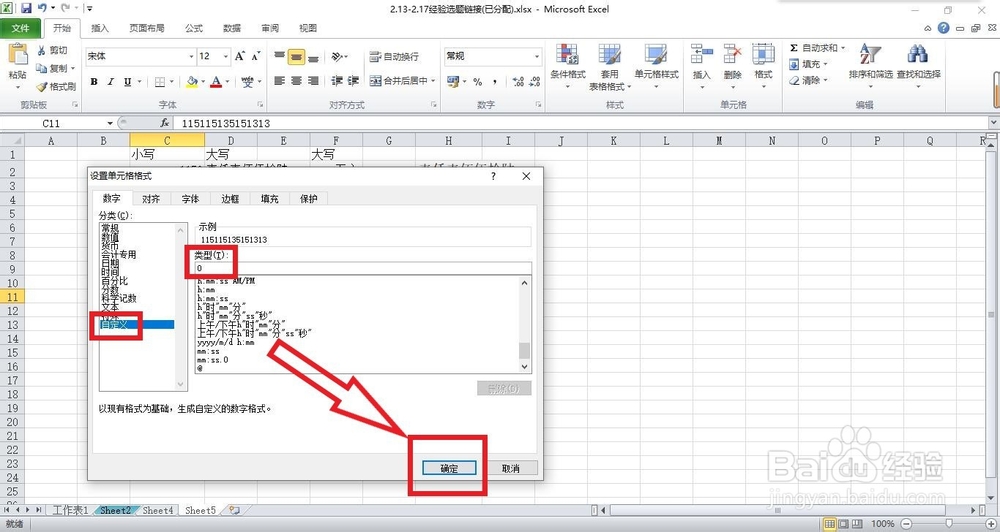This screenshot has width=1000, height=532.
Task: Choose mm:ss.0 format code
Action: 213,360
